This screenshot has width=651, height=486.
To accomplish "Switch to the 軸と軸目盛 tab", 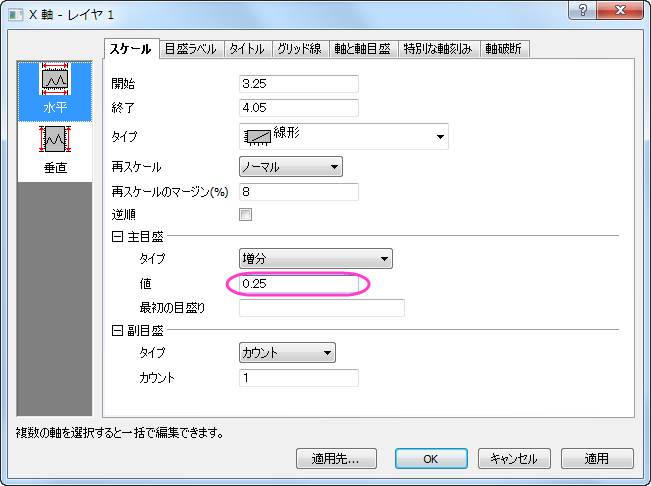I will 363,49.
